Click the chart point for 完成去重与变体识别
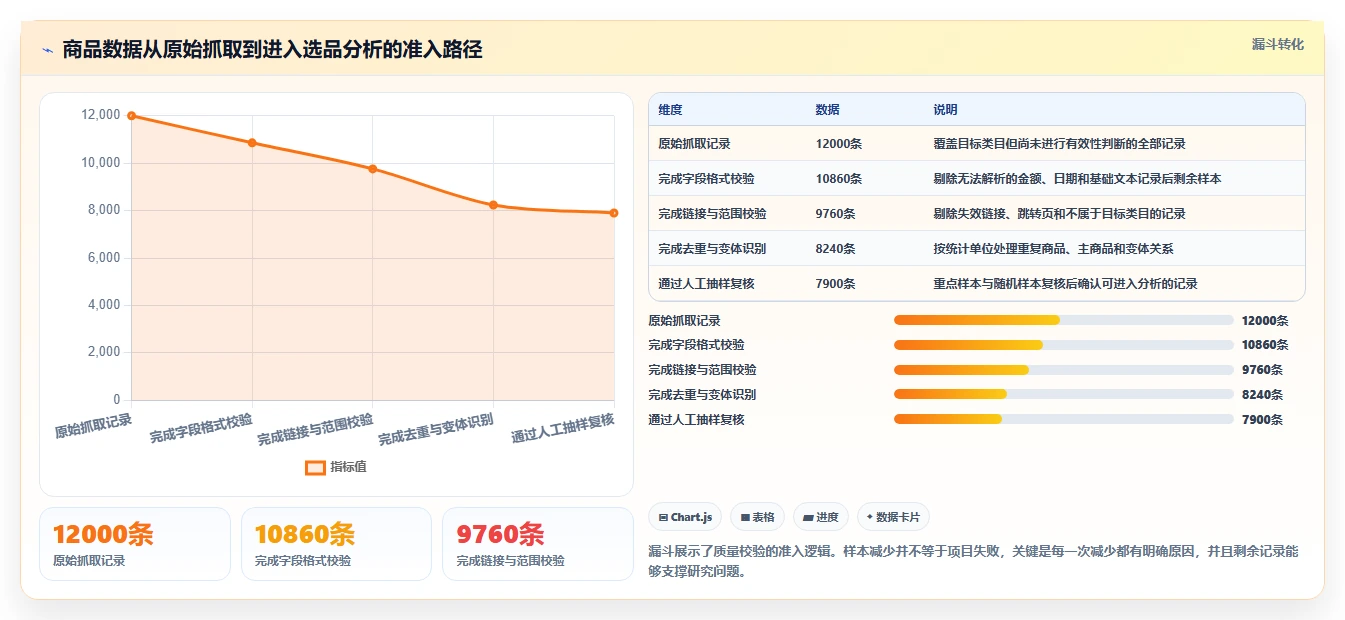Viewport: 1345px width, 620px height. coord(493,205)
